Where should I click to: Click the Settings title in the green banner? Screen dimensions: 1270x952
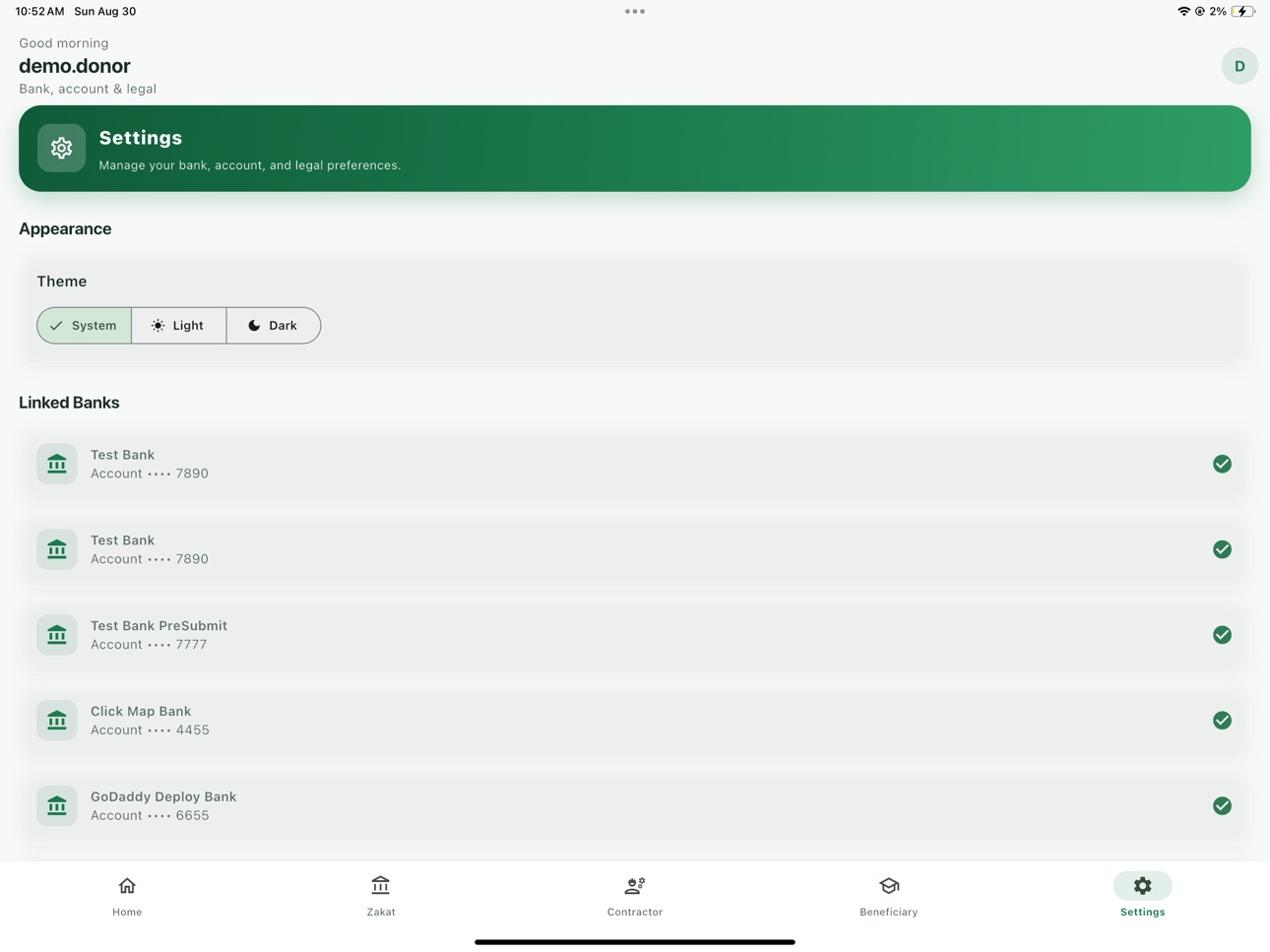point(141,138)
